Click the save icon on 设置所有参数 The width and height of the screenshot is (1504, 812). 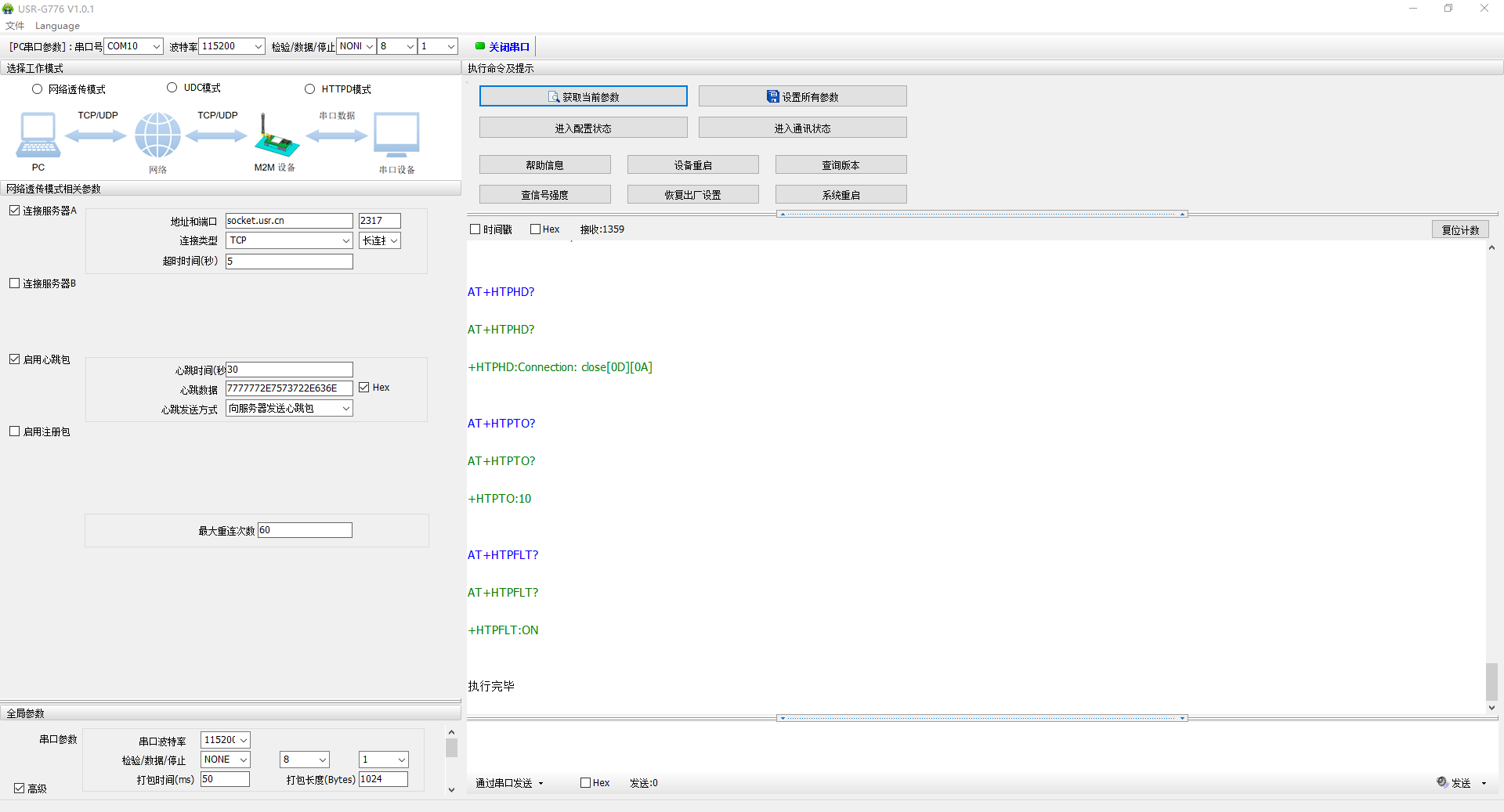pos(772,97)
